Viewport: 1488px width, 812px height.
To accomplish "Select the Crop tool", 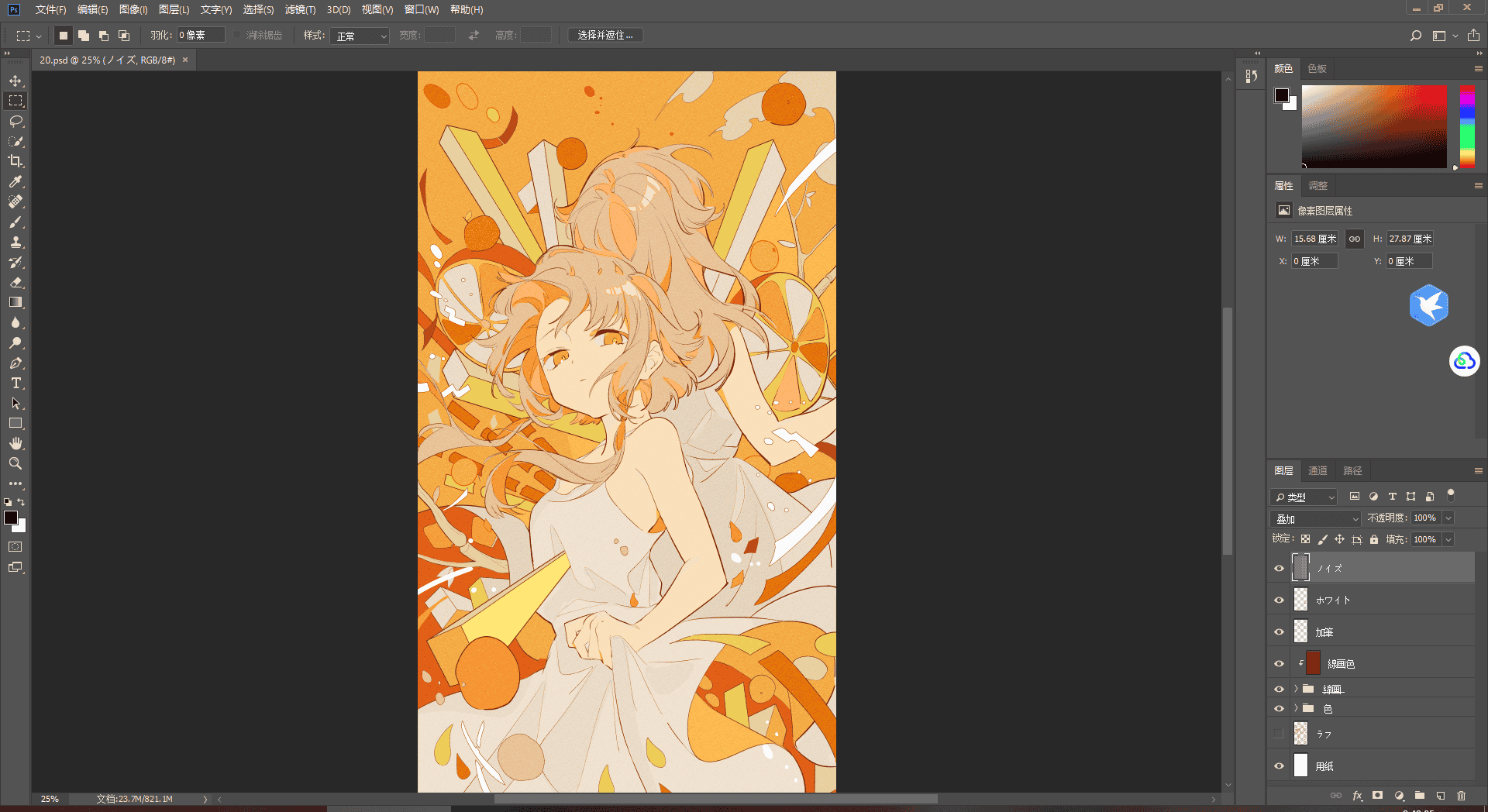I will click(15, 161).
